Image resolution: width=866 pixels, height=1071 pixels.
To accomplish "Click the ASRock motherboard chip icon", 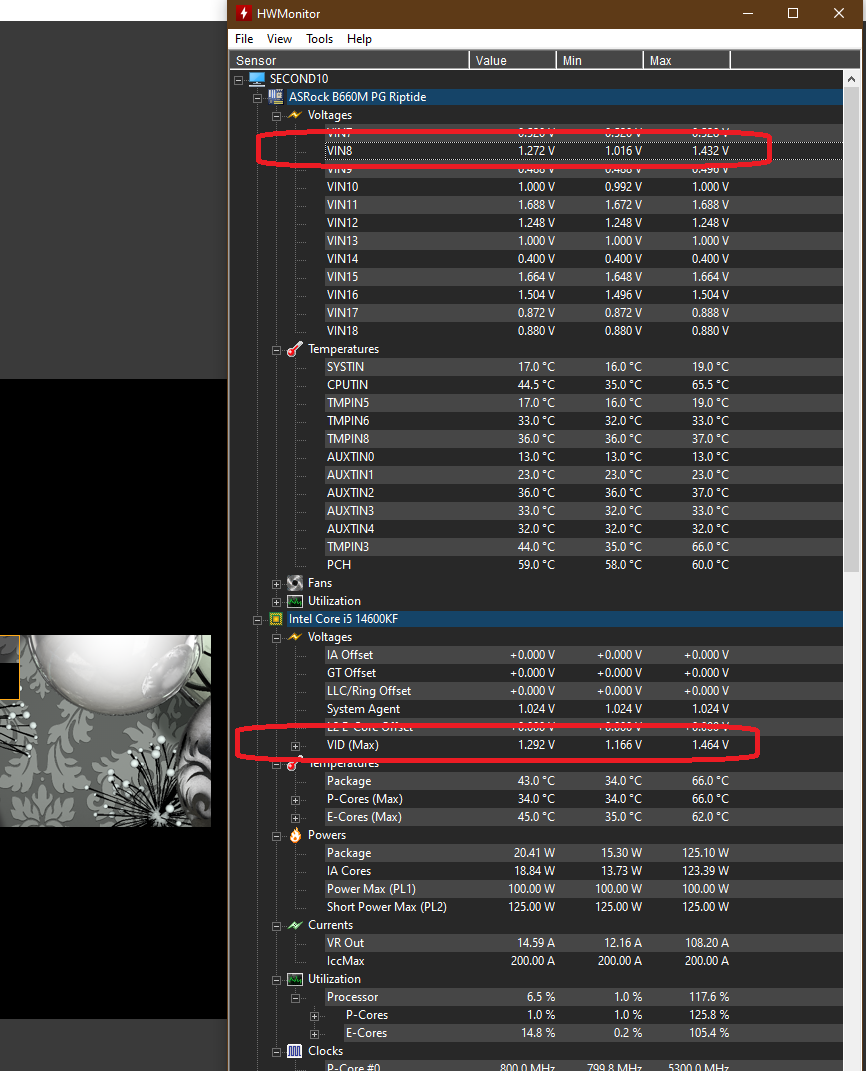I will click(x=275, y=96).
